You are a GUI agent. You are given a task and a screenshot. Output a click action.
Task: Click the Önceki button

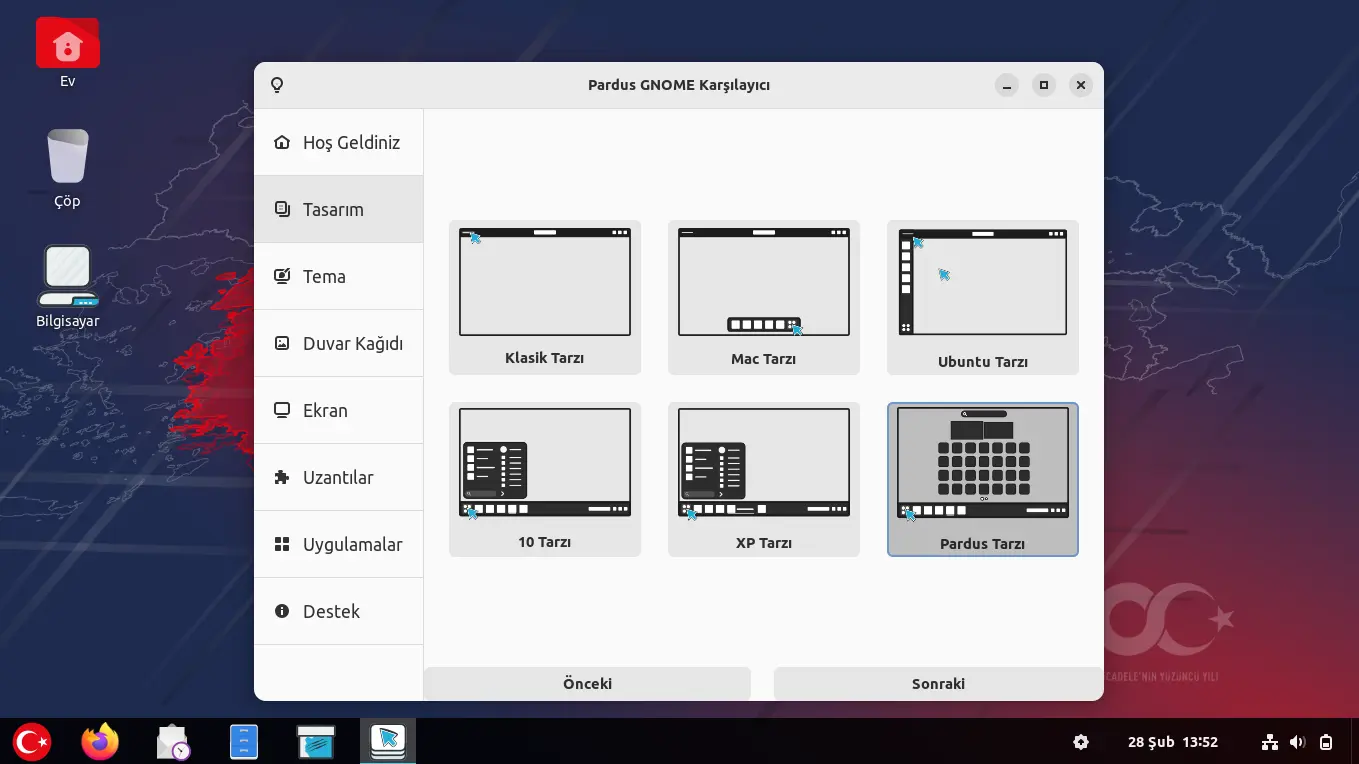pyautogui.click(x=587, y=684)
